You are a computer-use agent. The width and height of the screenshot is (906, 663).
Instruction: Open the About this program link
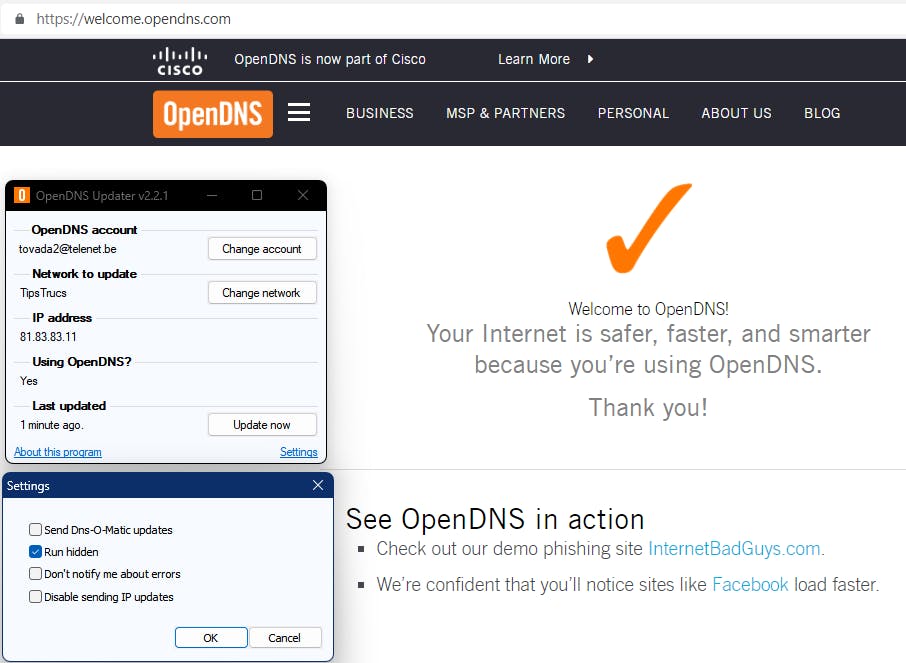[x=58, y=452]
